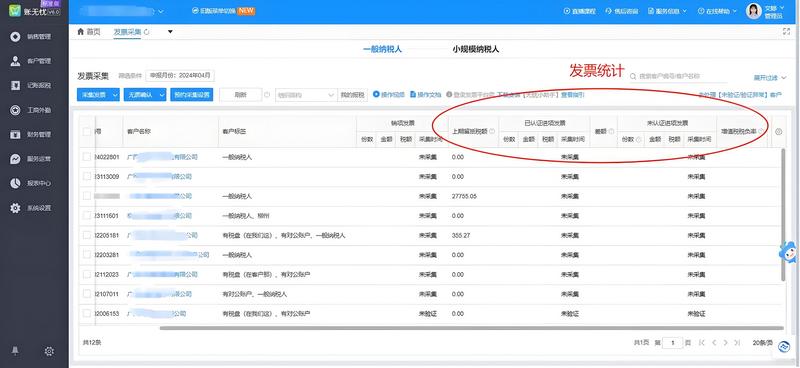Tick the checkbox for the 27755.05 row

click(x=87, y=196)
